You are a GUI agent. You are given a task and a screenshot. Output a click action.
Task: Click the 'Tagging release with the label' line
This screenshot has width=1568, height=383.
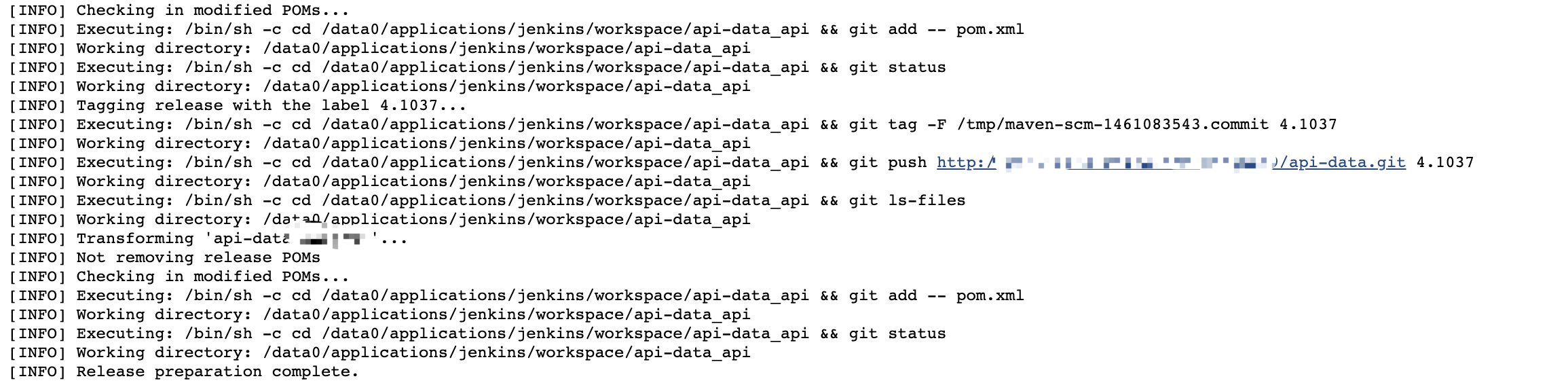click(x=271, y=106)
